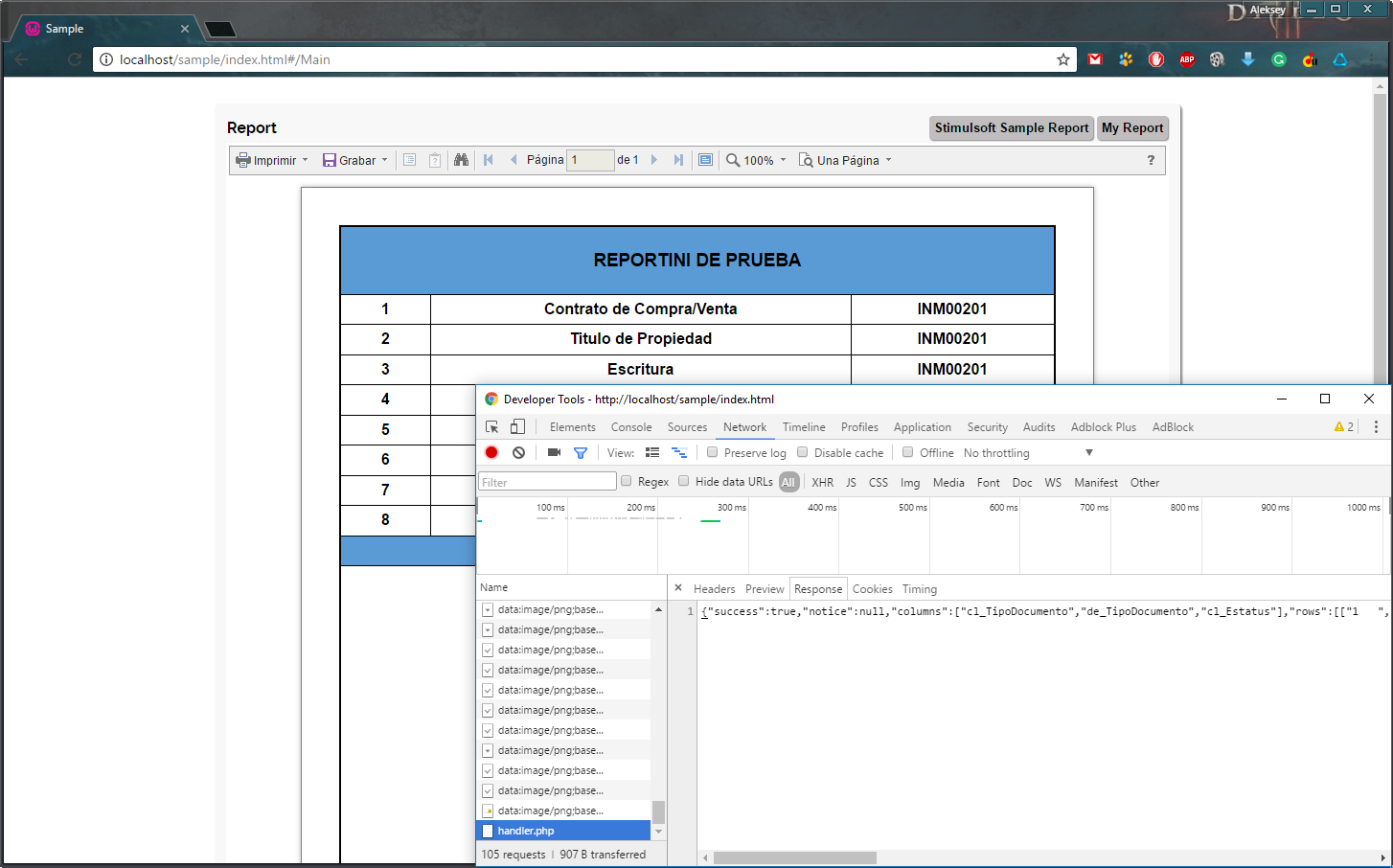Enable the Disable cache checkbox

click(802, 452)
